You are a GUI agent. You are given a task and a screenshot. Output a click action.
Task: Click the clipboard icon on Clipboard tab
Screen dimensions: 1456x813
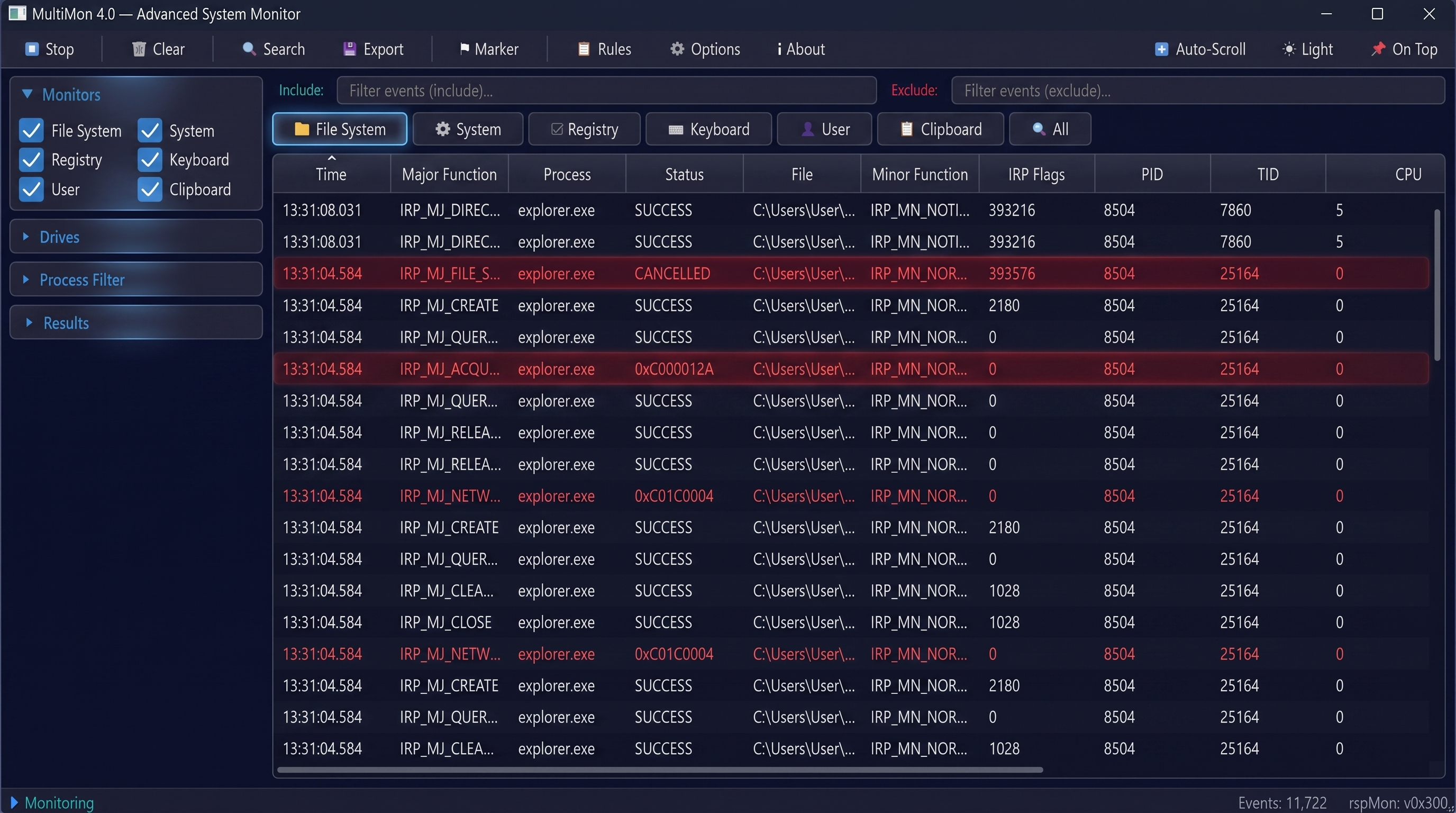pos(907,130)
